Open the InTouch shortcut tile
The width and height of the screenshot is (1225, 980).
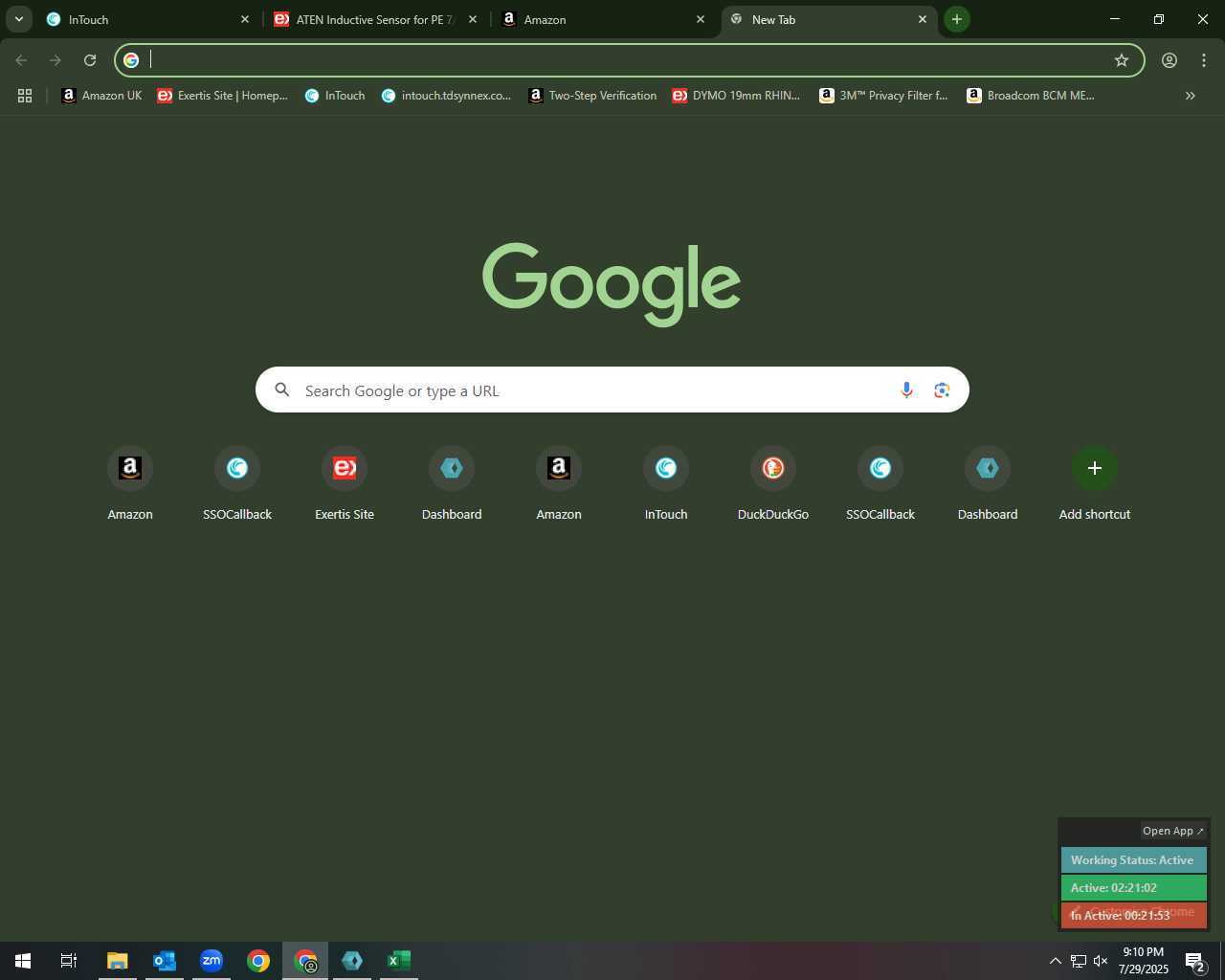point(666,485)
